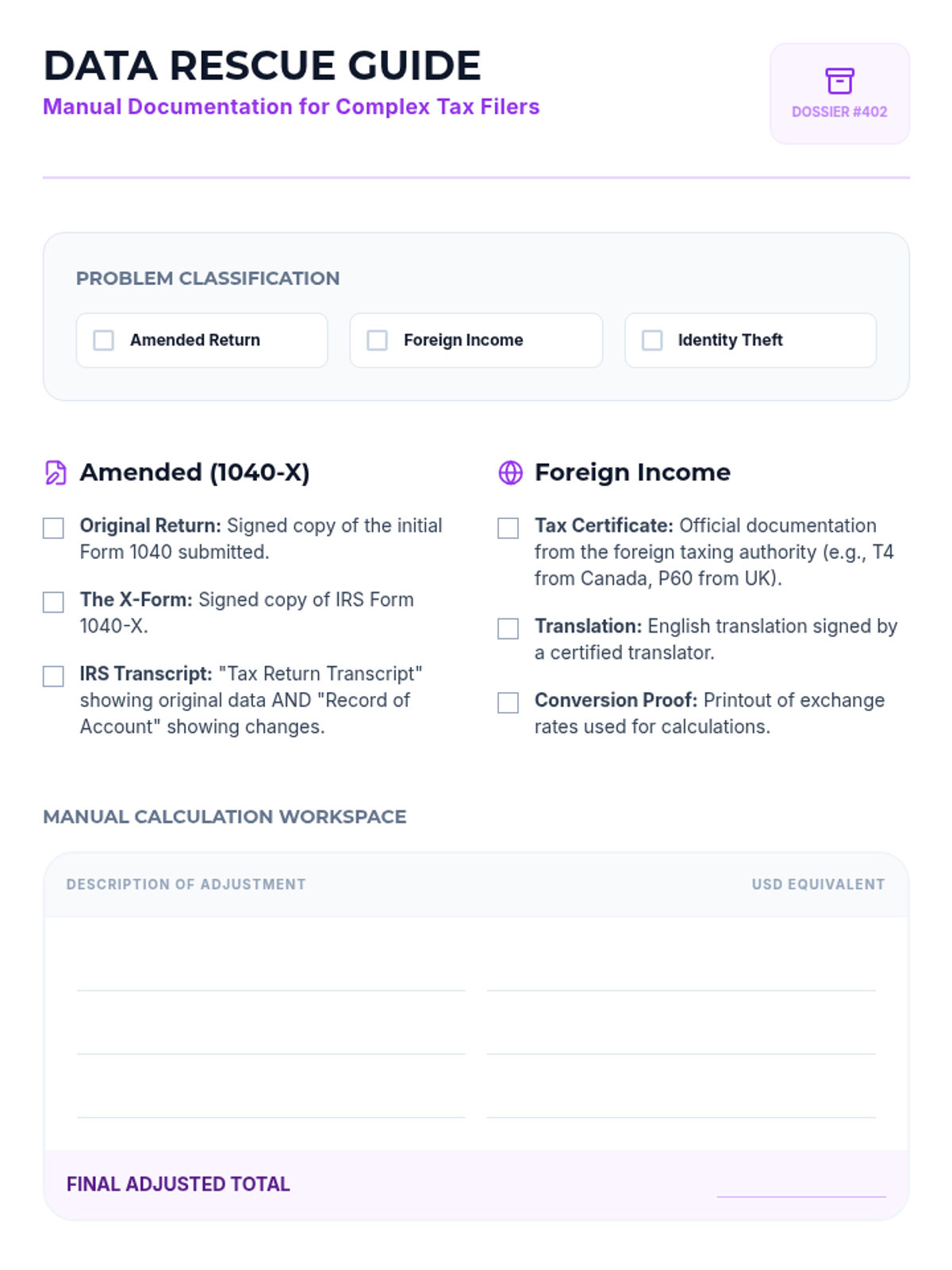Mark the Translation item as complete
The height and width of the screenshot is (1270, 952).
[508, 629]
